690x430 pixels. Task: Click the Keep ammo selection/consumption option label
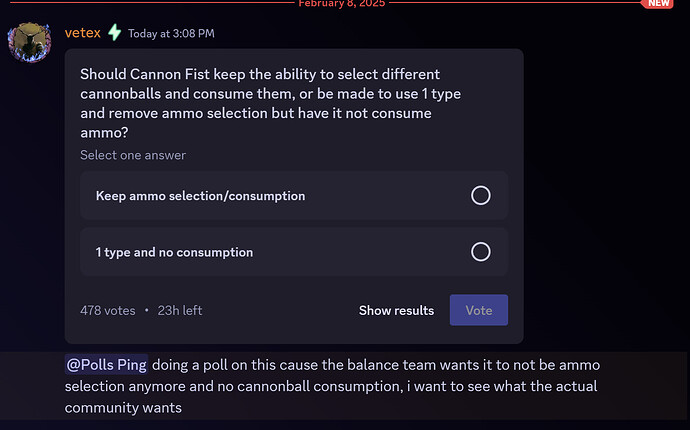pyautogui.click(x=200, y=196)
